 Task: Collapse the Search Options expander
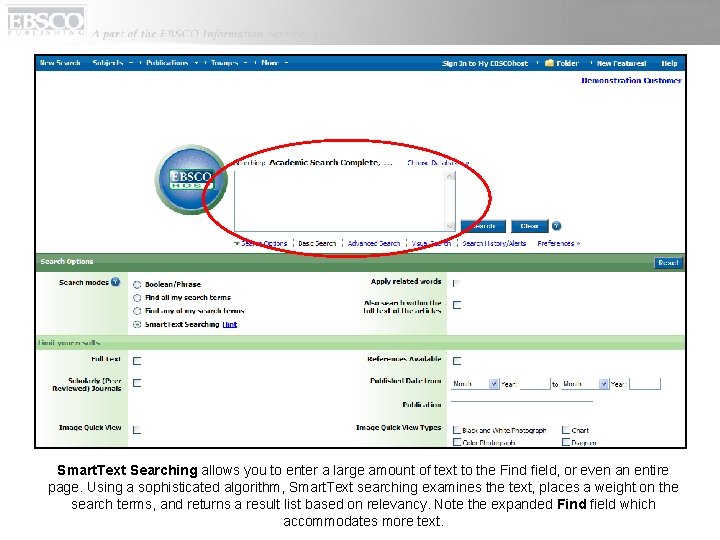260,243
